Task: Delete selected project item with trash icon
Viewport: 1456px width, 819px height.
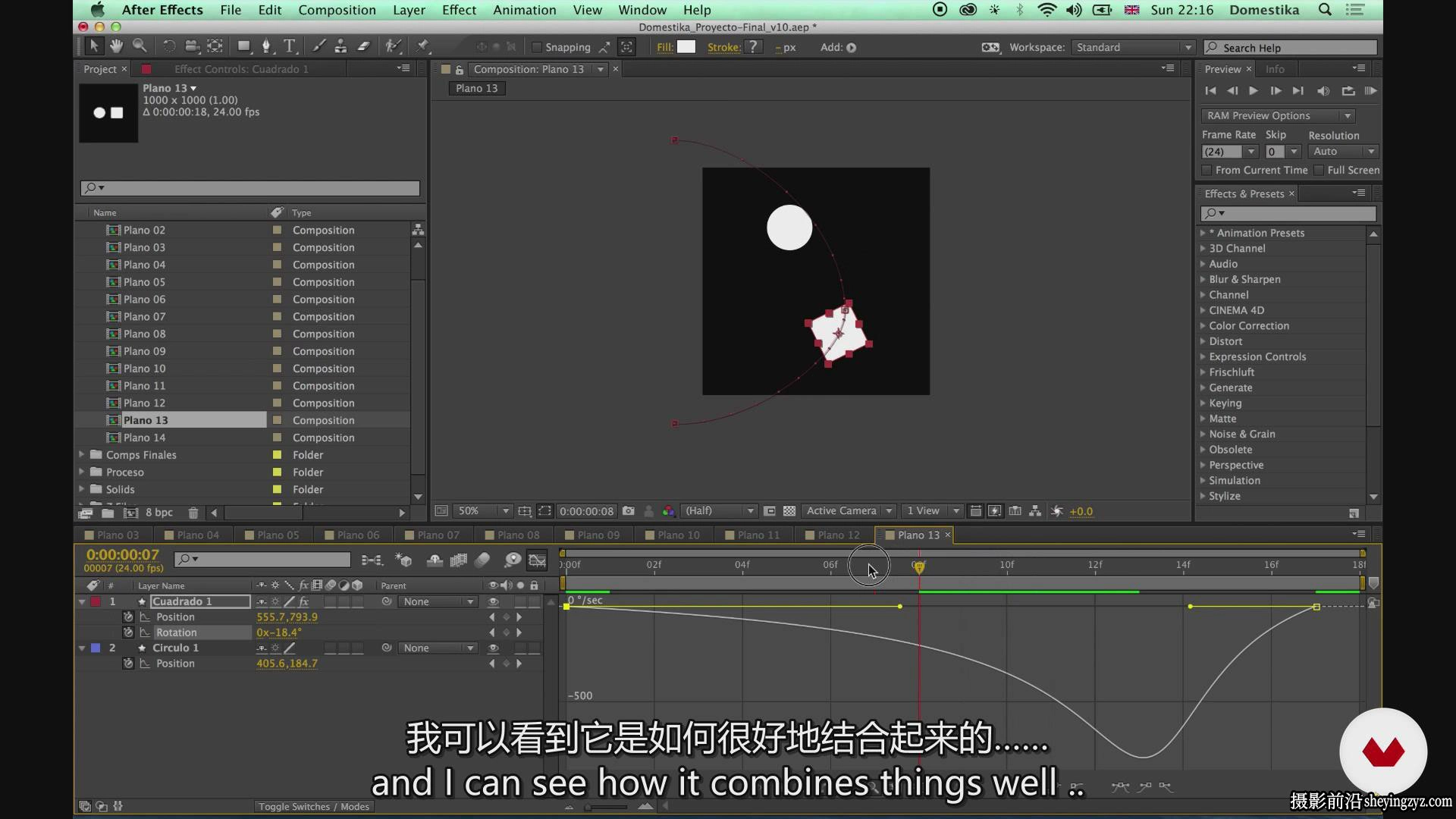Action: 193,513
